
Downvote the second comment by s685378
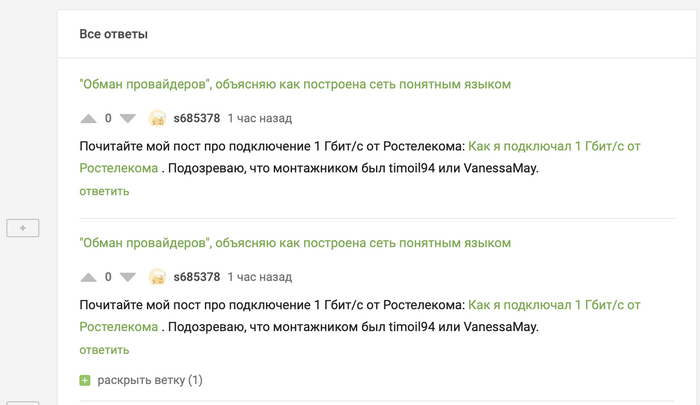127,277
